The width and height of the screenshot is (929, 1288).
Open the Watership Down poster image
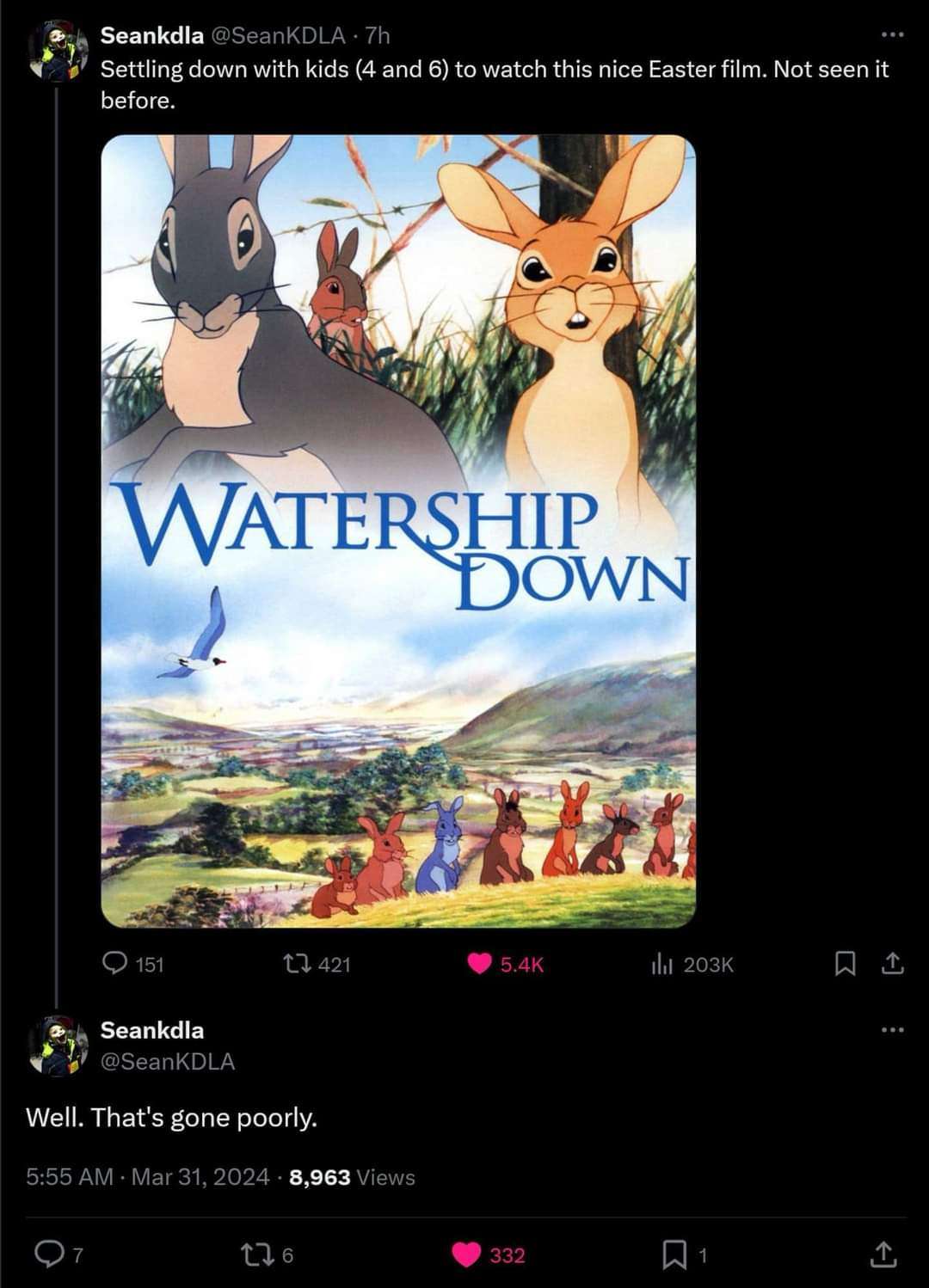click(x=398, y=531)
